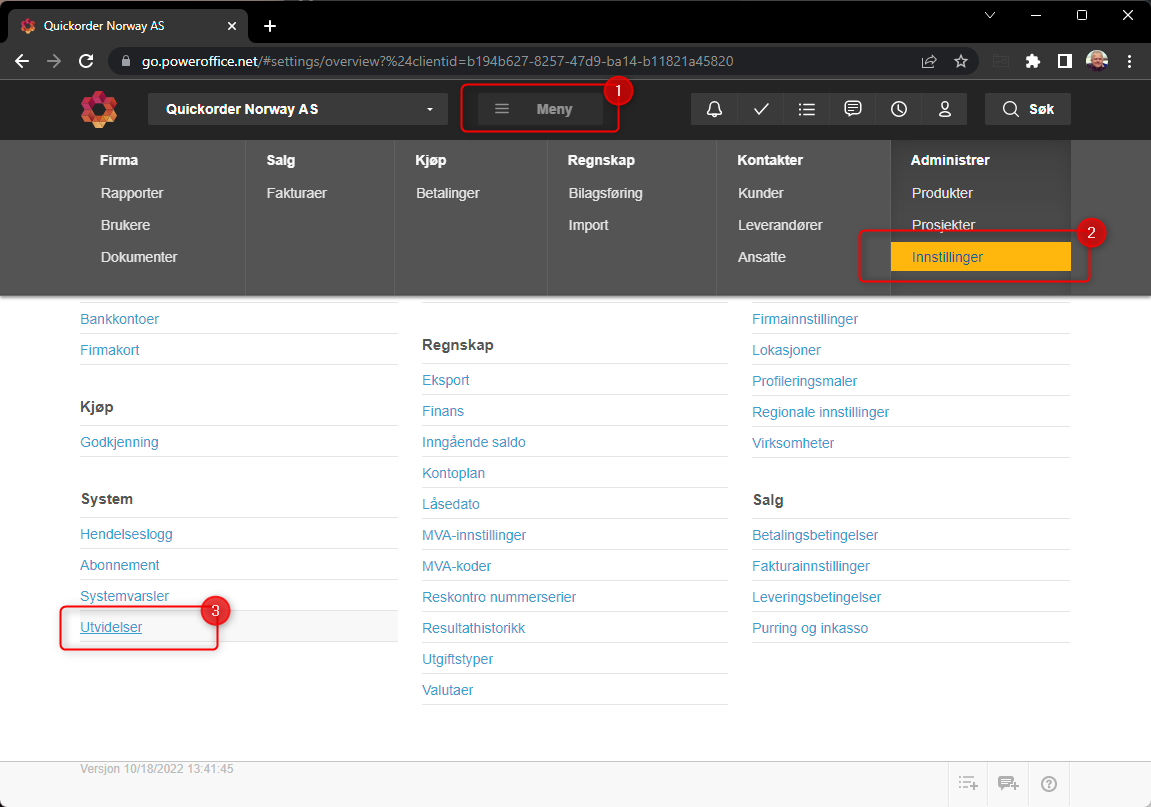Open Prosjekter under Administrer menu
Image resolution: width=1151 pixels, height=807 pixels.
pos(943,225)
